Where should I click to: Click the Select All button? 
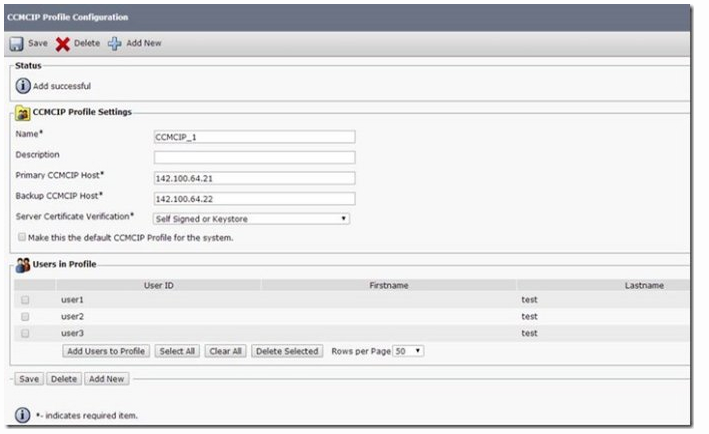177,351
